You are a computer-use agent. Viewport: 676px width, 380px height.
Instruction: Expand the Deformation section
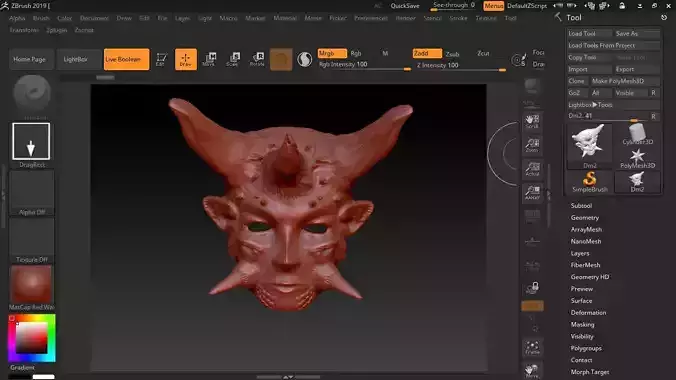pos(588,313)
